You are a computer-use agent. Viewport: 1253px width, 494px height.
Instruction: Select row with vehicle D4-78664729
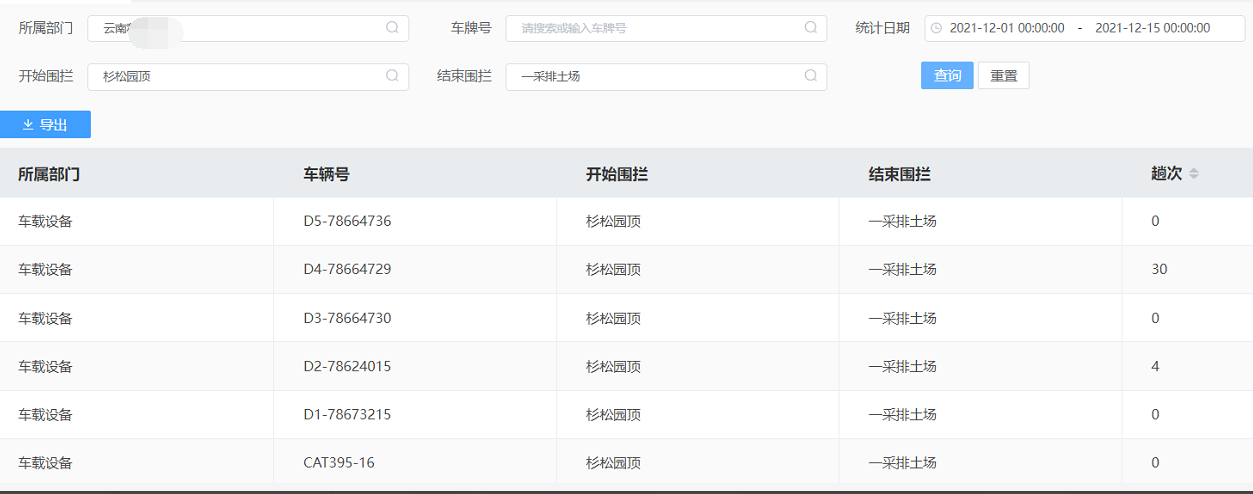(x=347, y=269)
